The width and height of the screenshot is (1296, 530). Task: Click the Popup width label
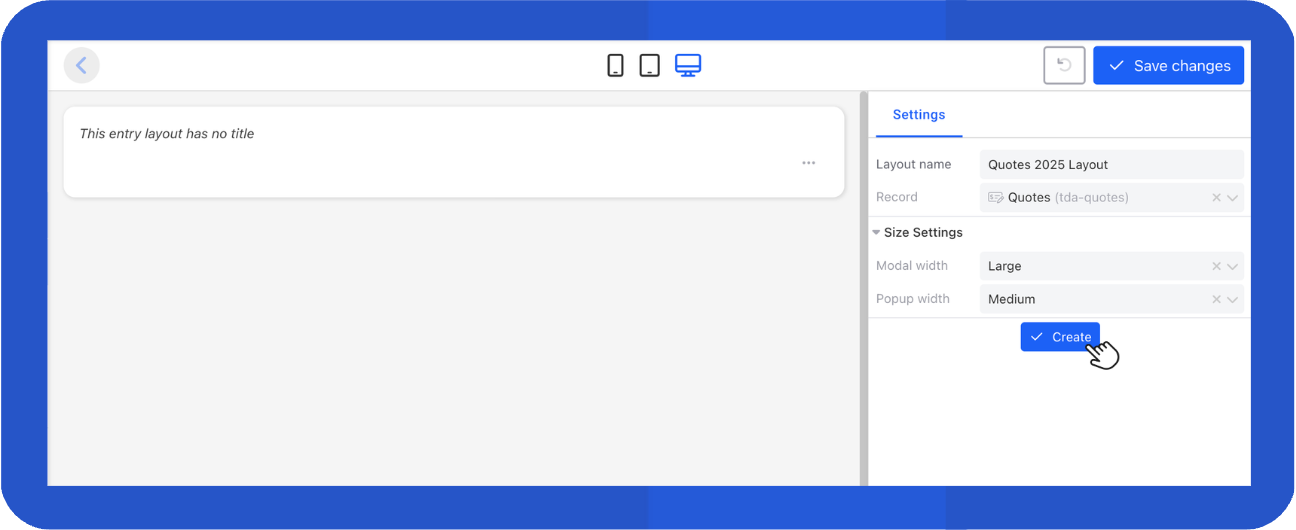coord(913,299)
